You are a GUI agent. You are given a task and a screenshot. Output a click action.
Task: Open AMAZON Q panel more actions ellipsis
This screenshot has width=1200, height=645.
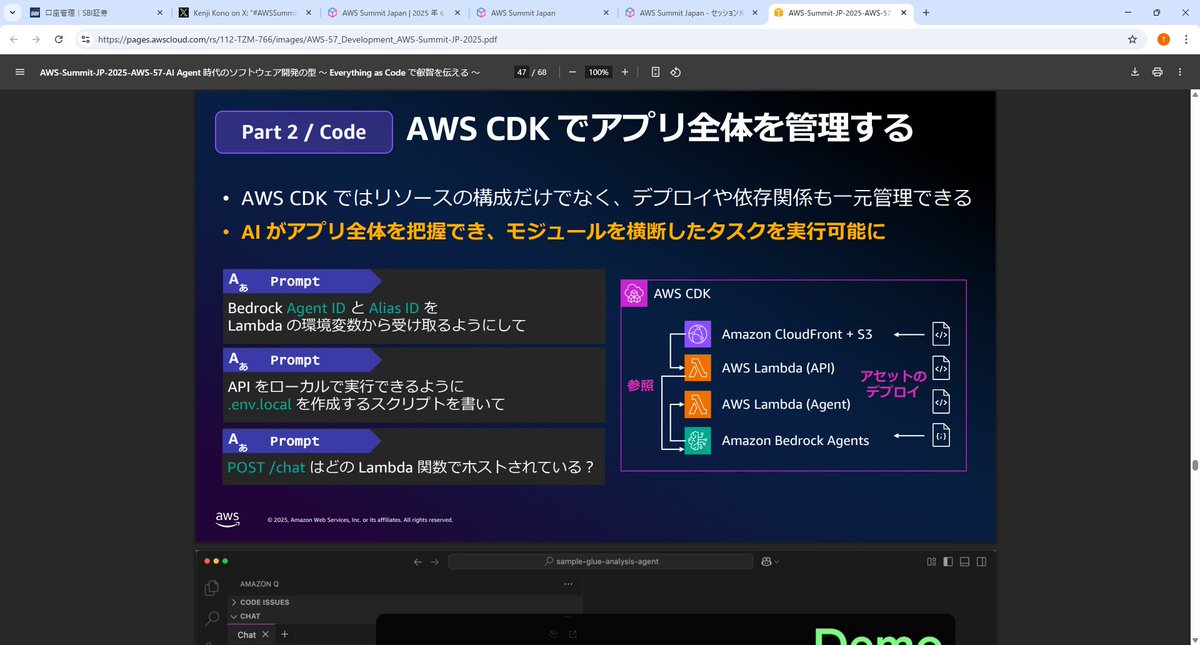[568, 583]
